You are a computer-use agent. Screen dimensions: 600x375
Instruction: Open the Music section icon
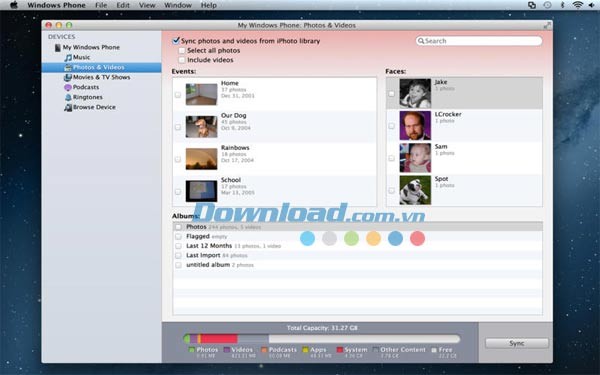(68, 57)
